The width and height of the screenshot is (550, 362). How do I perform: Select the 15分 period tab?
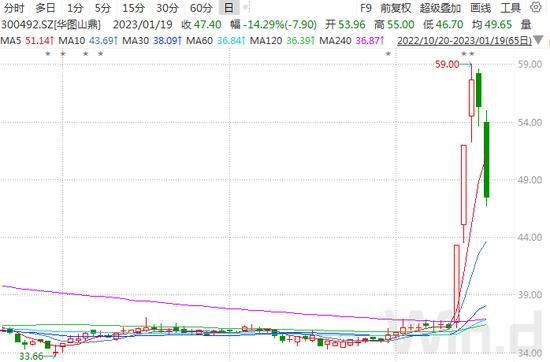coord(133,8)
